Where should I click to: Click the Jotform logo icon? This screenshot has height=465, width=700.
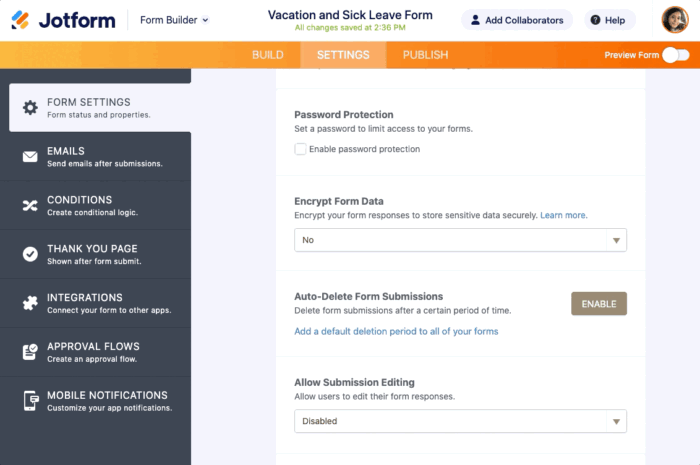21,20
